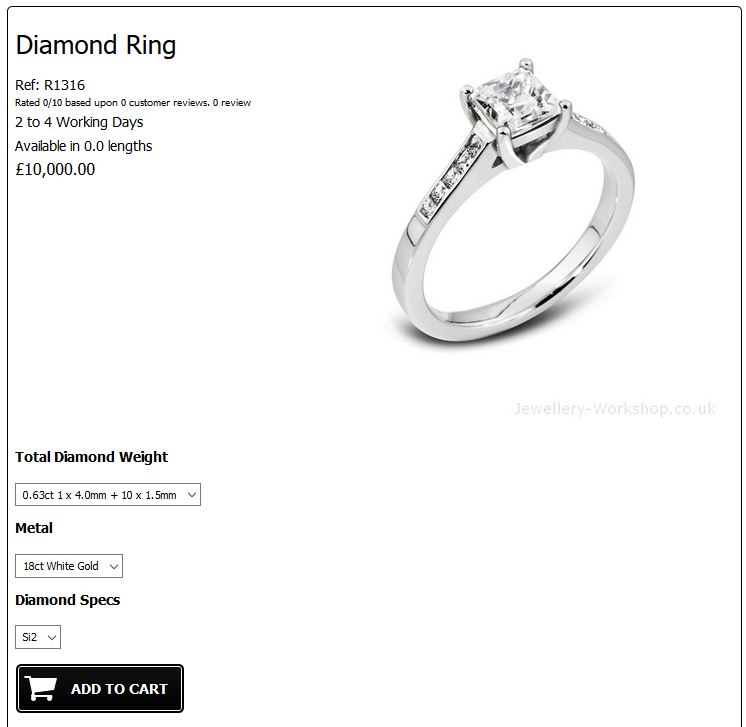The width and height of the screenshot is (746, 727).
Task: Click the chevron arrow beside 18ct White Gold
Action: 114,566
